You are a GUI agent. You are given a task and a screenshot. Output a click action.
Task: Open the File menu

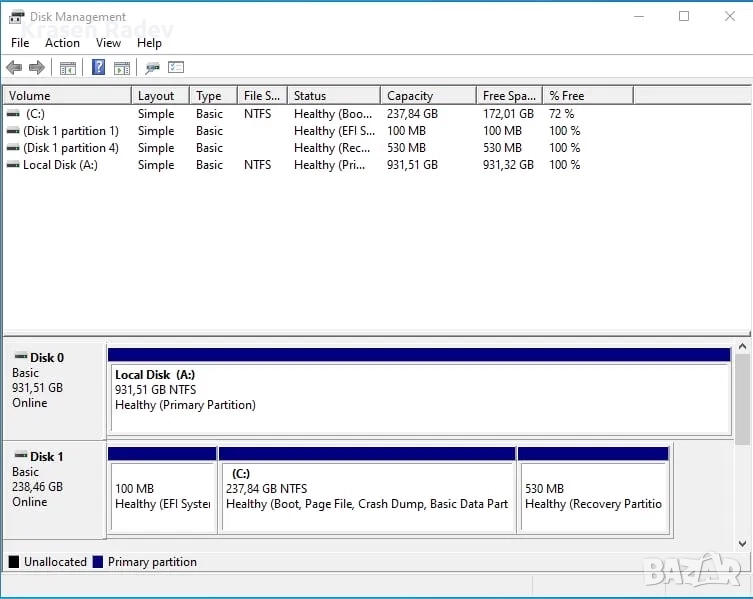coord(20,43)
